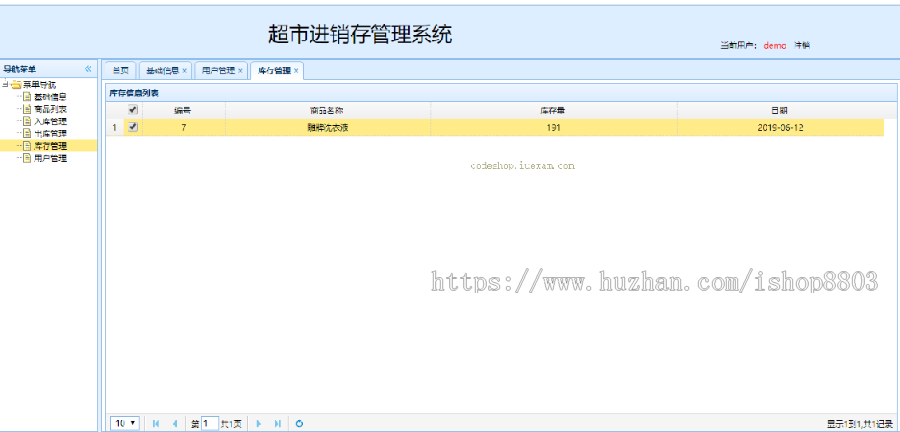Switch to the 首页 tab
This screenshot has height=432, width=900.
point(120,71)
